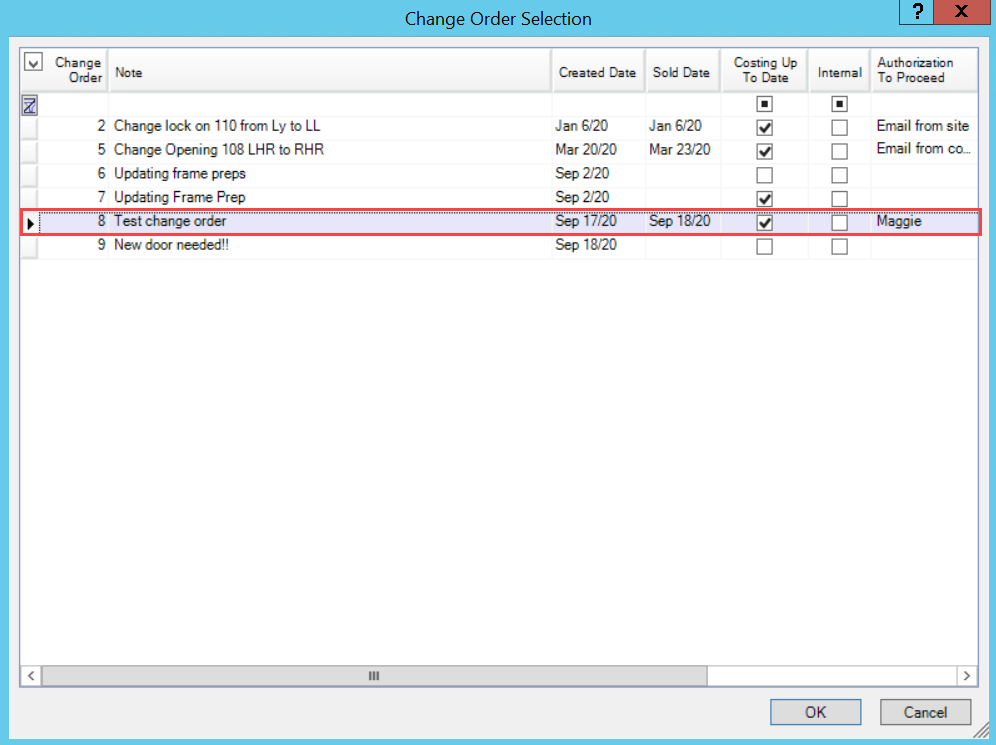Close the Change Order Selection dialog
This screenshot has width=996, height=745.
click(961, 13)
